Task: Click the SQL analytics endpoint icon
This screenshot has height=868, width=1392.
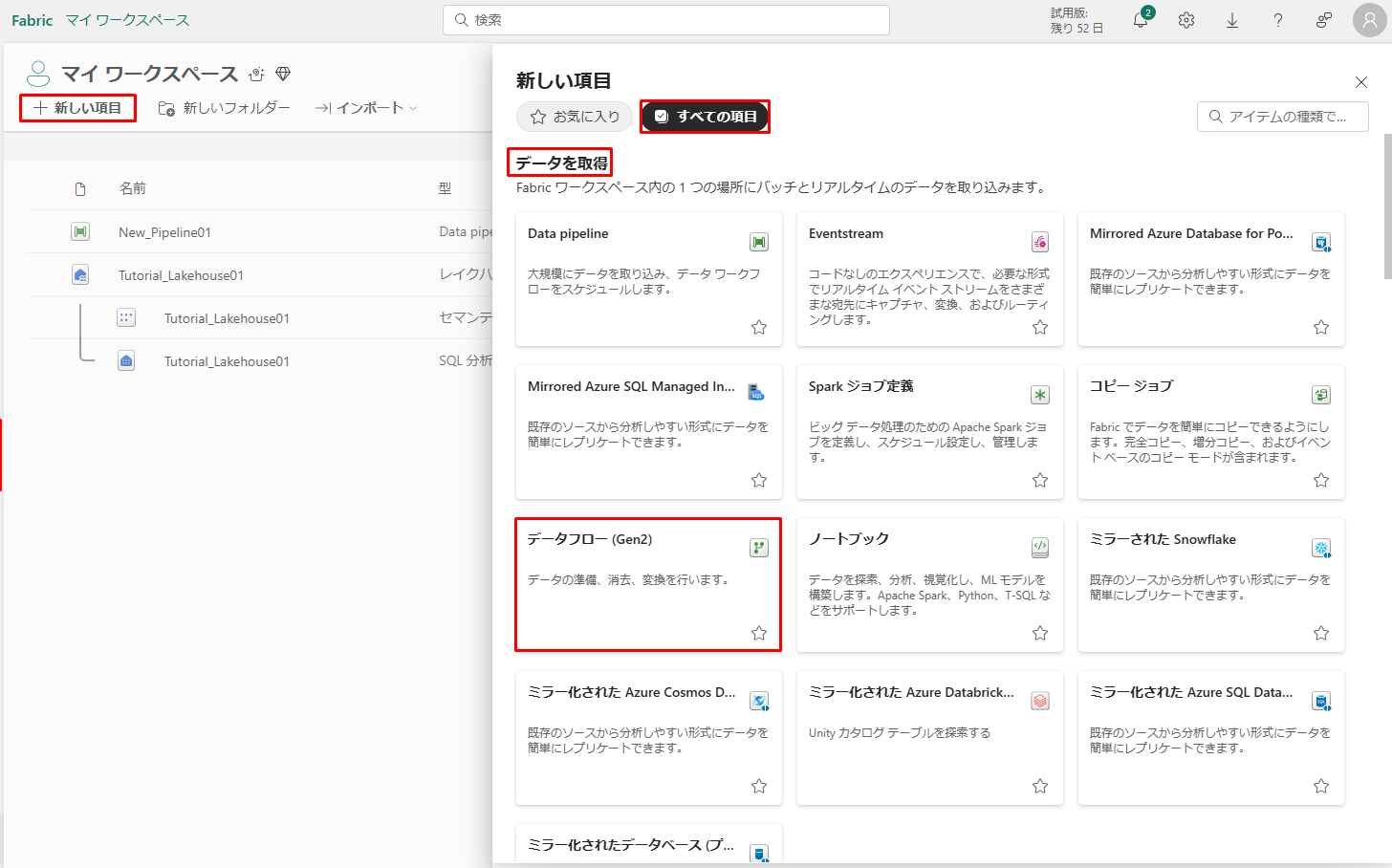Action: pos(126,360)
